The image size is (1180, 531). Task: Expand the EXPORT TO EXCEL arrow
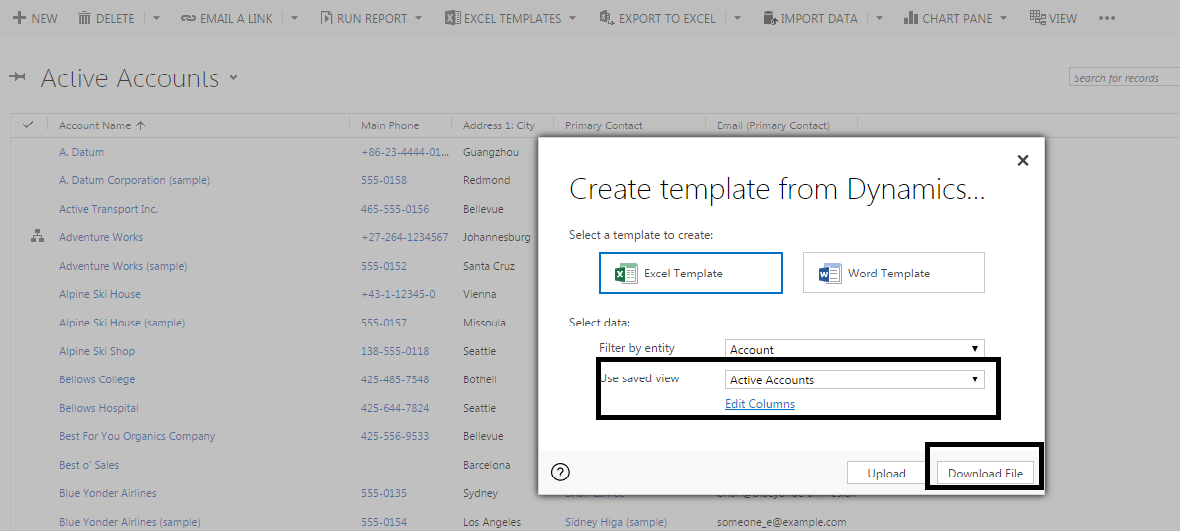pyautogui.click(x=738, y=18)
